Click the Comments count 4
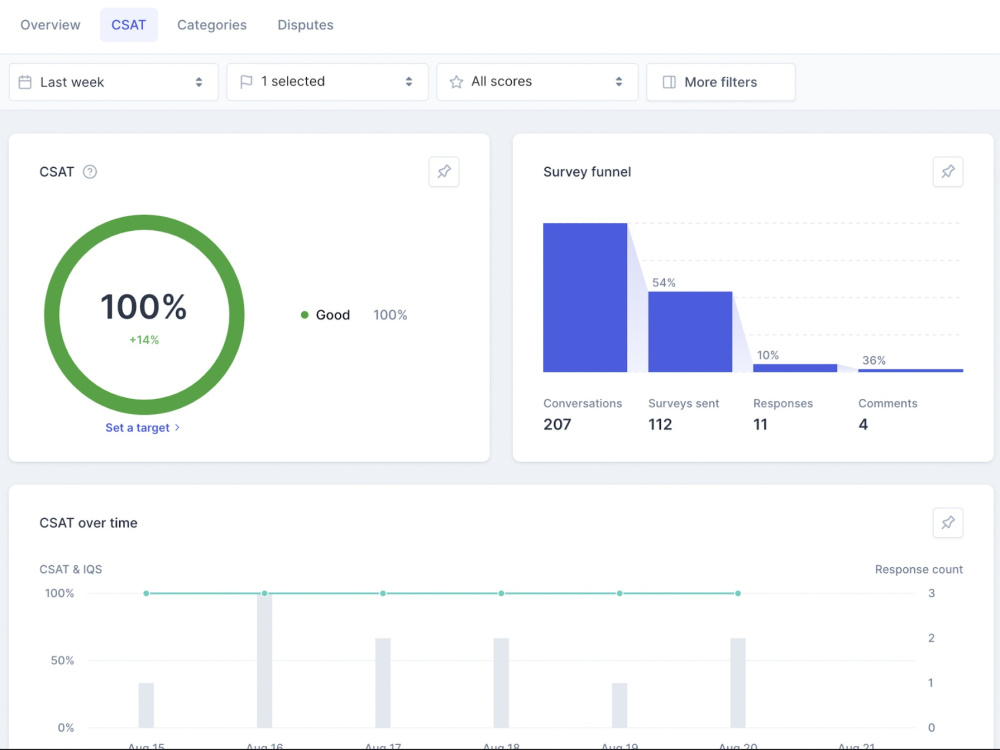The height and width of the screenshot is (750, 1000). coord(863,424)
